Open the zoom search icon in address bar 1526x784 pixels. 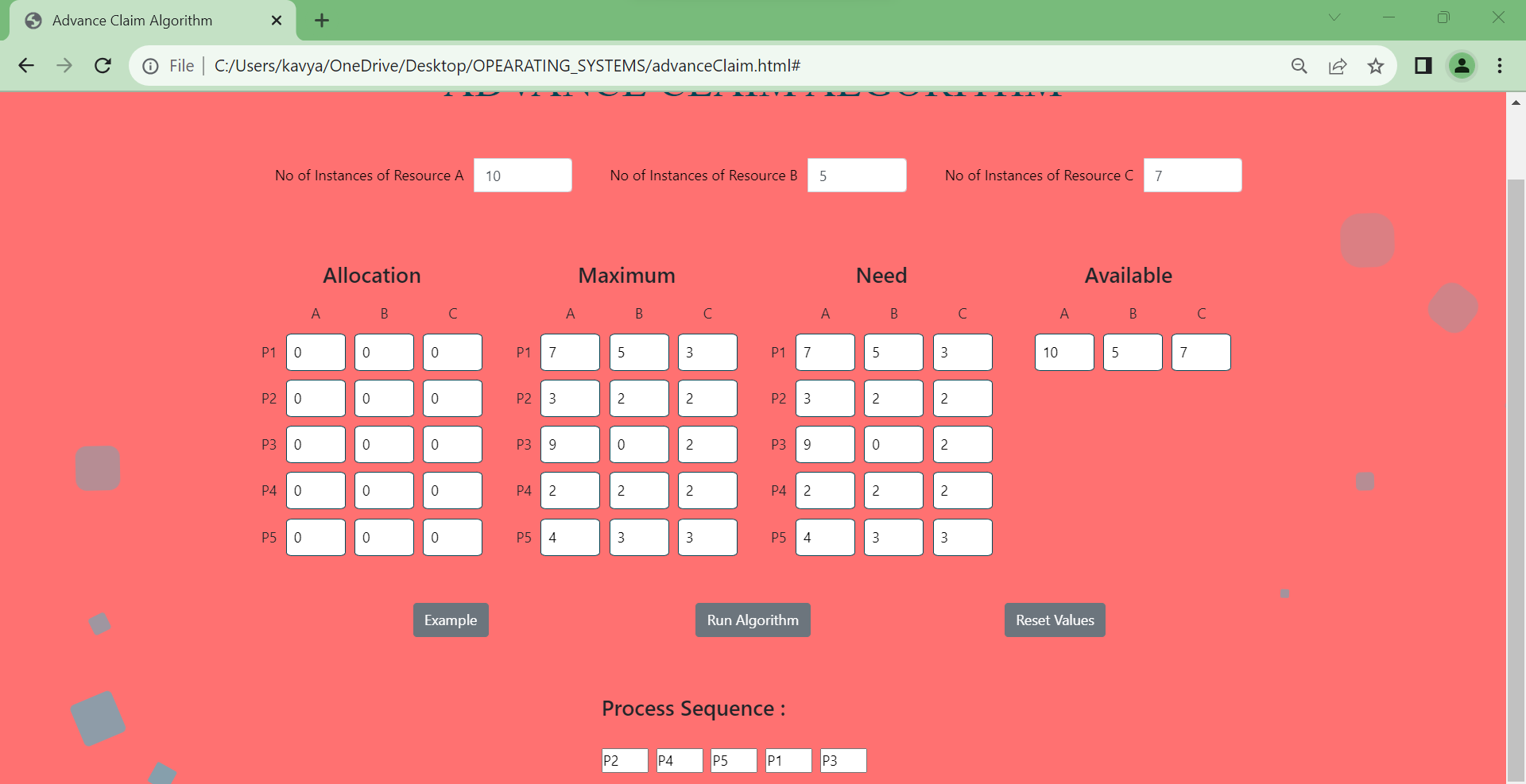click(x=1299, y=66)
